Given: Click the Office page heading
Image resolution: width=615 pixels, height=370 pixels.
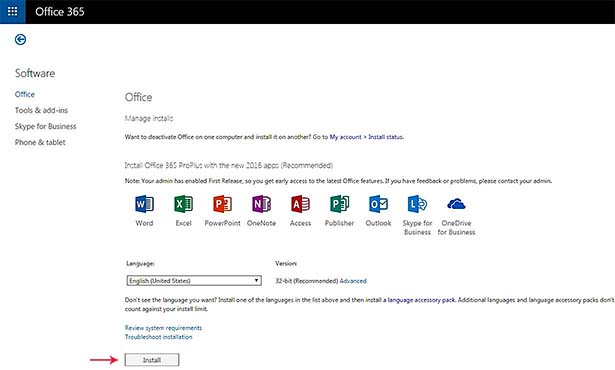Looking at the screenshot, I should pyautogui.click(x=138, y=97).
